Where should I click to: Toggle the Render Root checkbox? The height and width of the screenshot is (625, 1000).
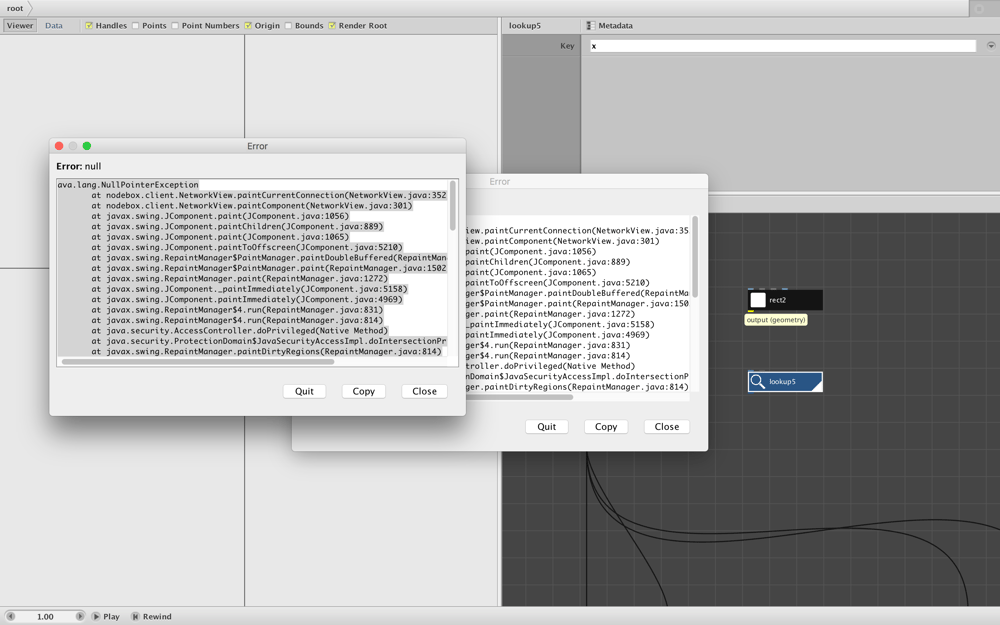(332, 26)
